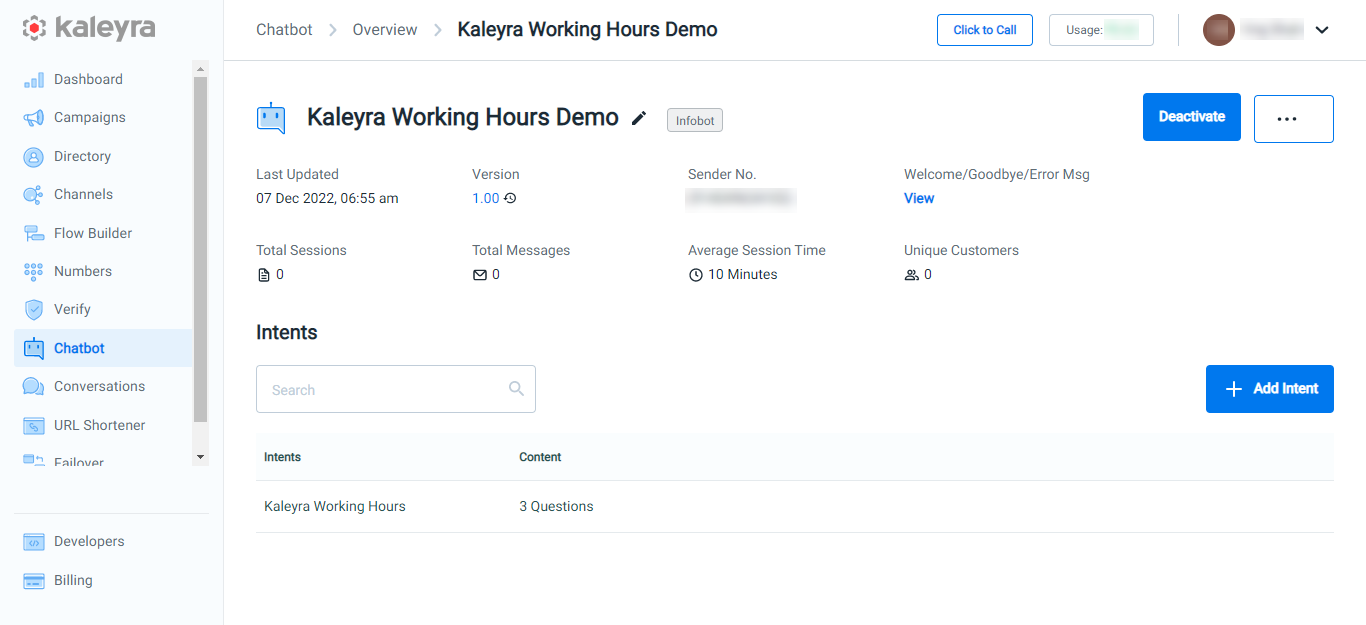This screenshot has width=1366, height=625.
Task: Click sidebar scrollbar down arrow
Action: tap(201, 457)
